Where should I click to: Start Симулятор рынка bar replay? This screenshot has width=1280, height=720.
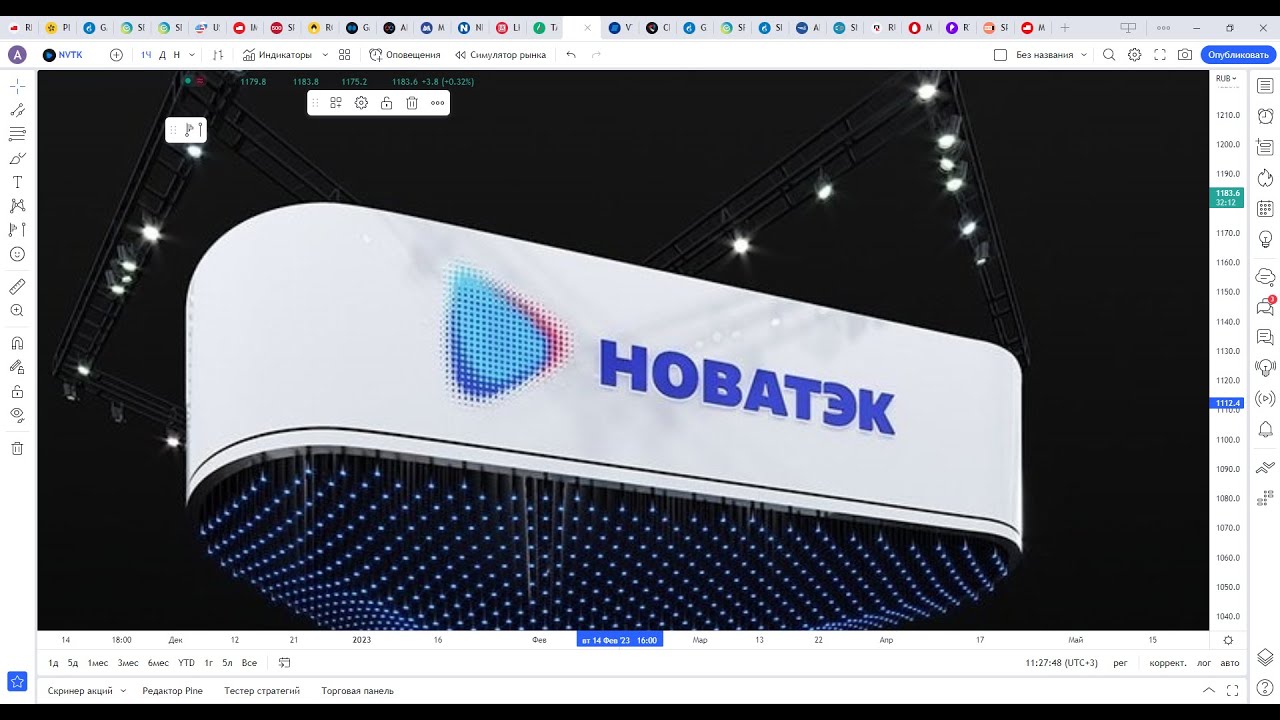[500, 55]
